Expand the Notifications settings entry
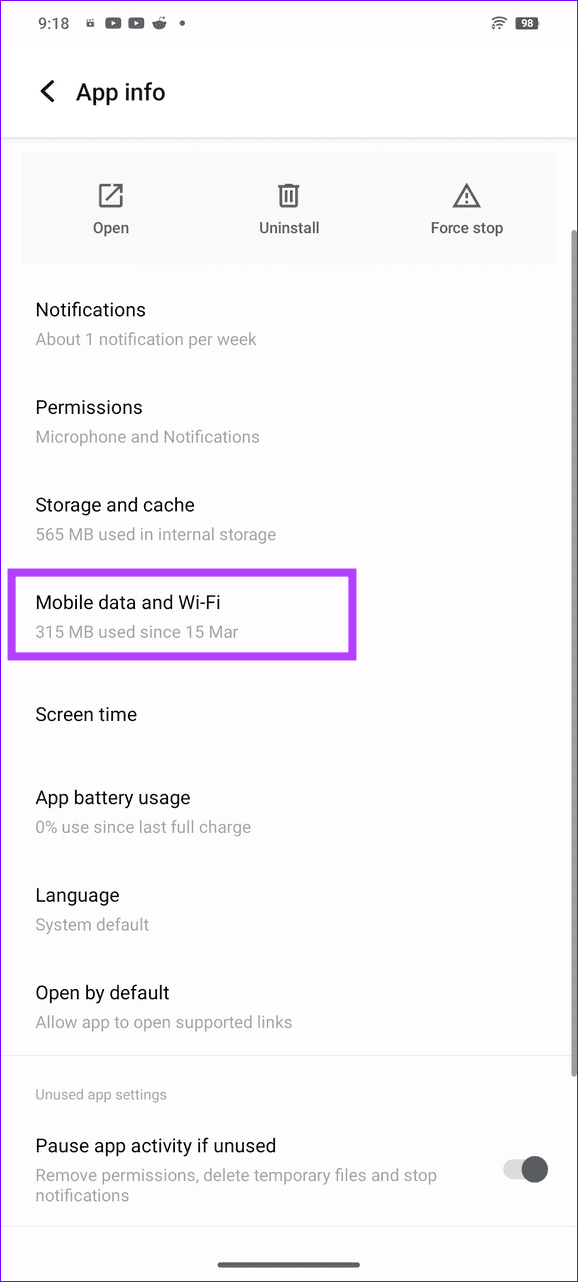The height and width of the screenshot is (1282, 578). point(145,321)
